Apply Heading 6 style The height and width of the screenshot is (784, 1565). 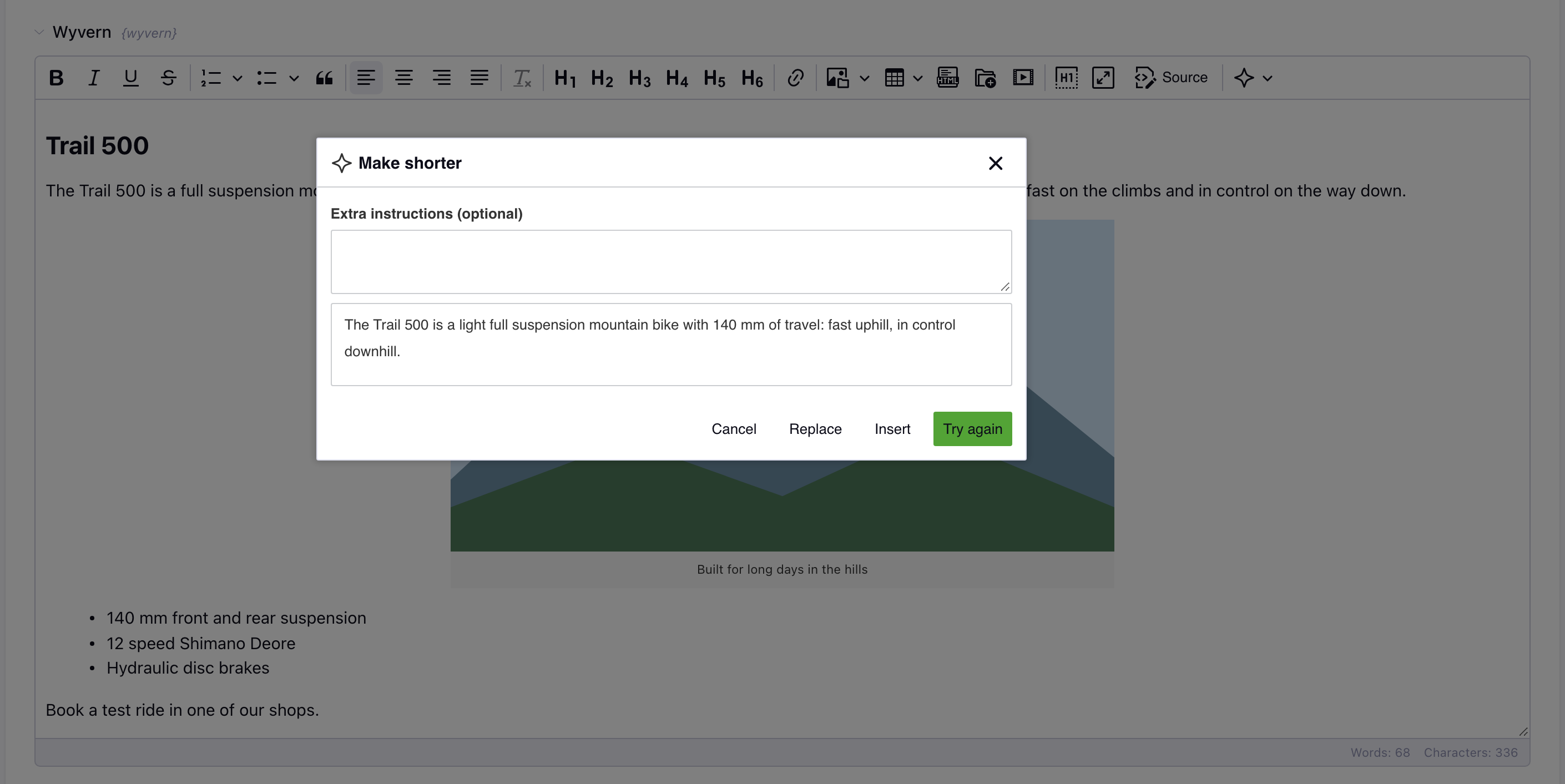coord(752,78)
